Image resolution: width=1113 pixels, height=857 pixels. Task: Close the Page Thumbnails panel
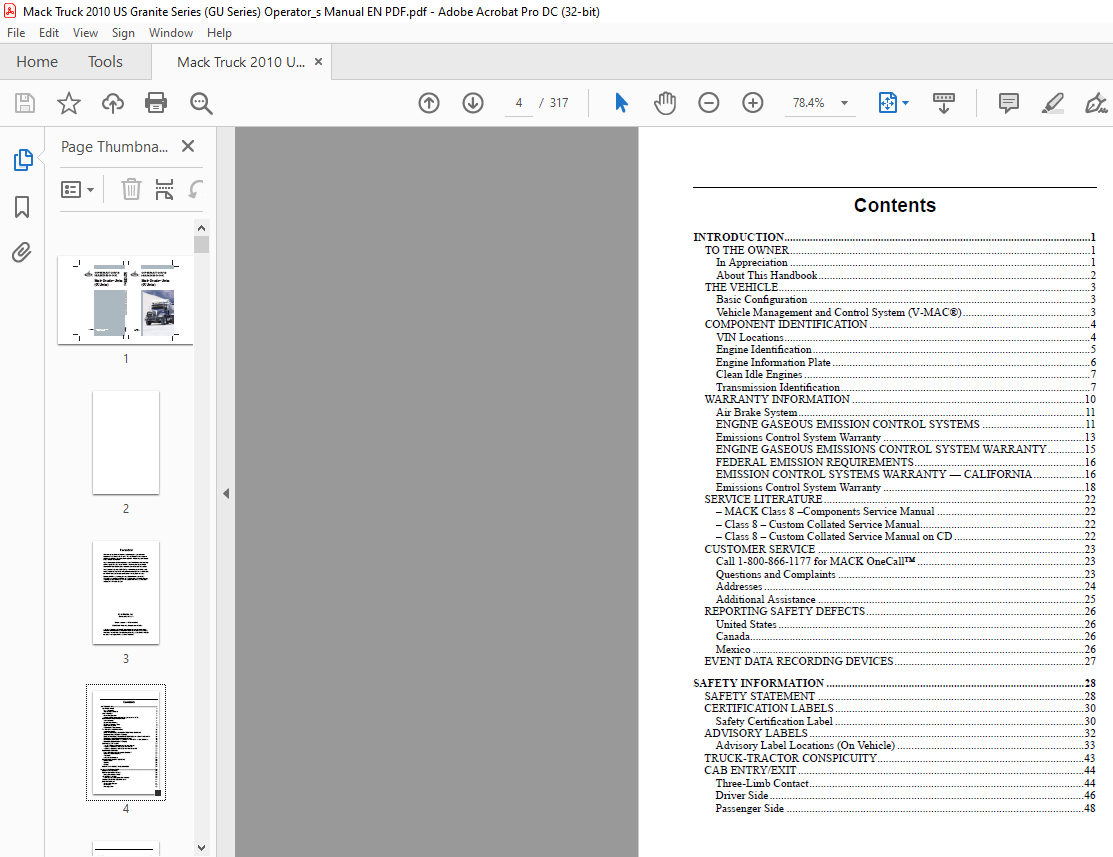click(x=188, y=146)
